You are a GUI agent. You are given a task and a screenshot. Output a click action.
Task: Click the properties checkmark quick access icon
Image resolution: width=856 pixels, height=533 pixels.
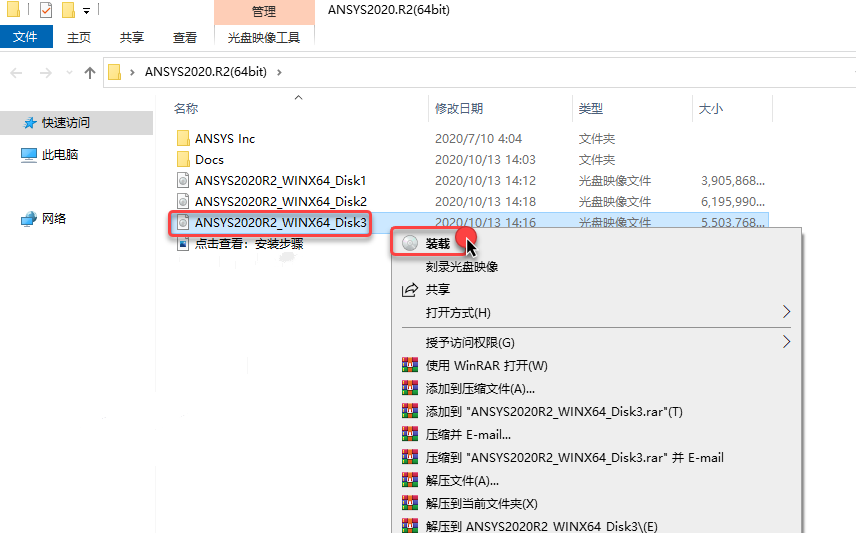pyautogui.click(x=46, y=9)
